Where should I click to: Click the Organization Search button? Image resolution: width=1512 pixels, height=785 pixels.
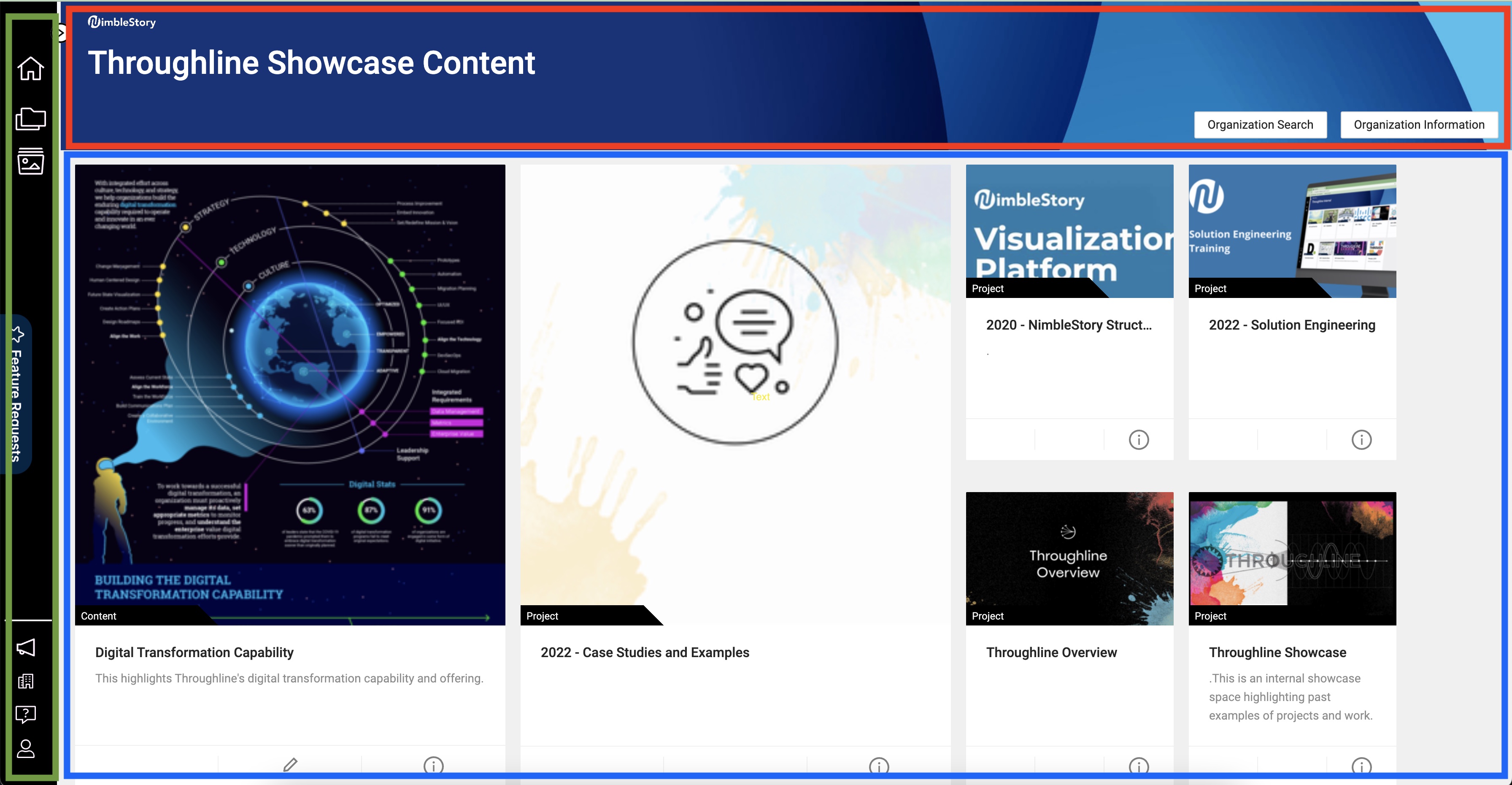(x=1260, y=125)
